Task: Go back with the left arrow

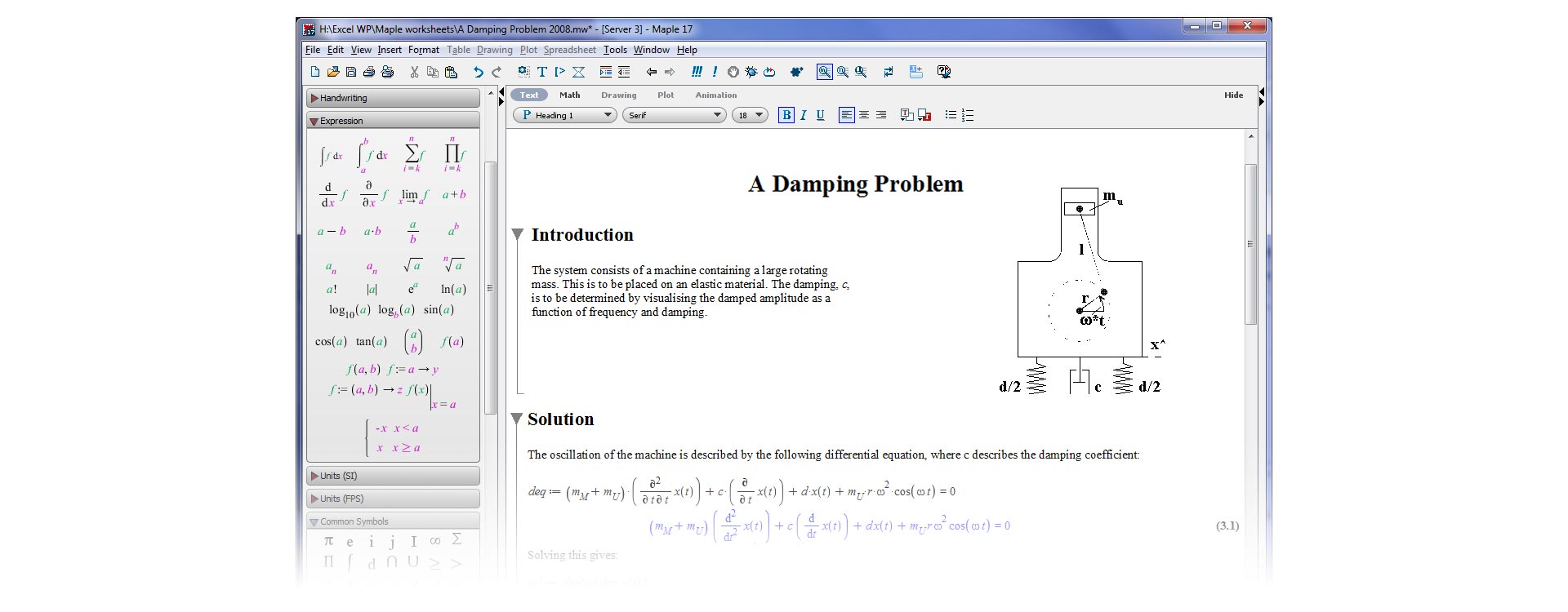Action: tap(651, 72)
